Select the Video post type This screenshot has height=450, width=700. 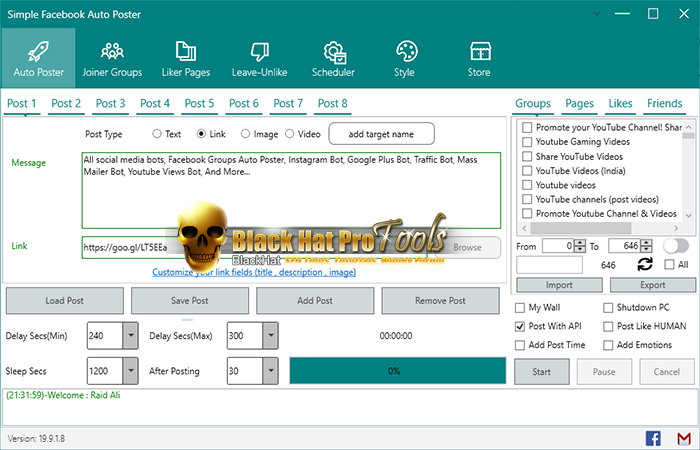click(290, 133)
